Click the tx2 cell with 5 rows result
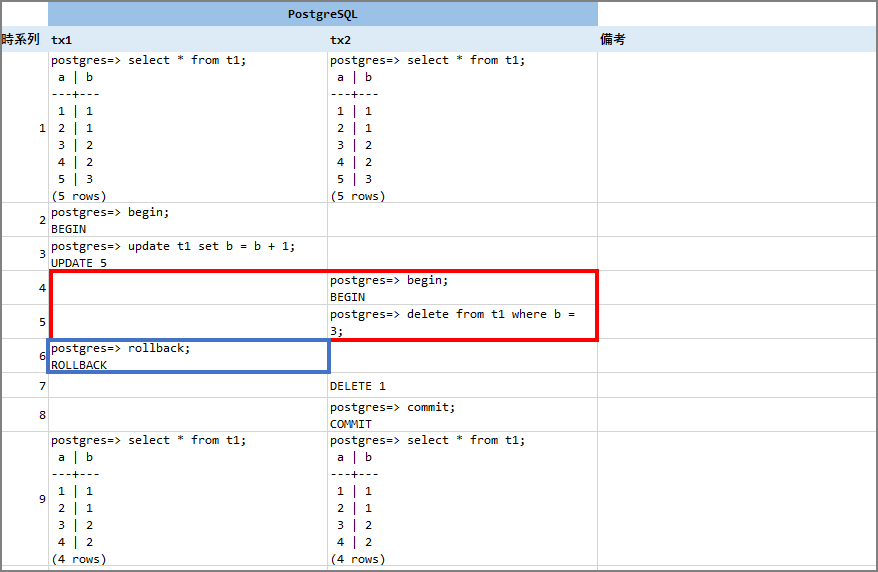 click(462, 128)
